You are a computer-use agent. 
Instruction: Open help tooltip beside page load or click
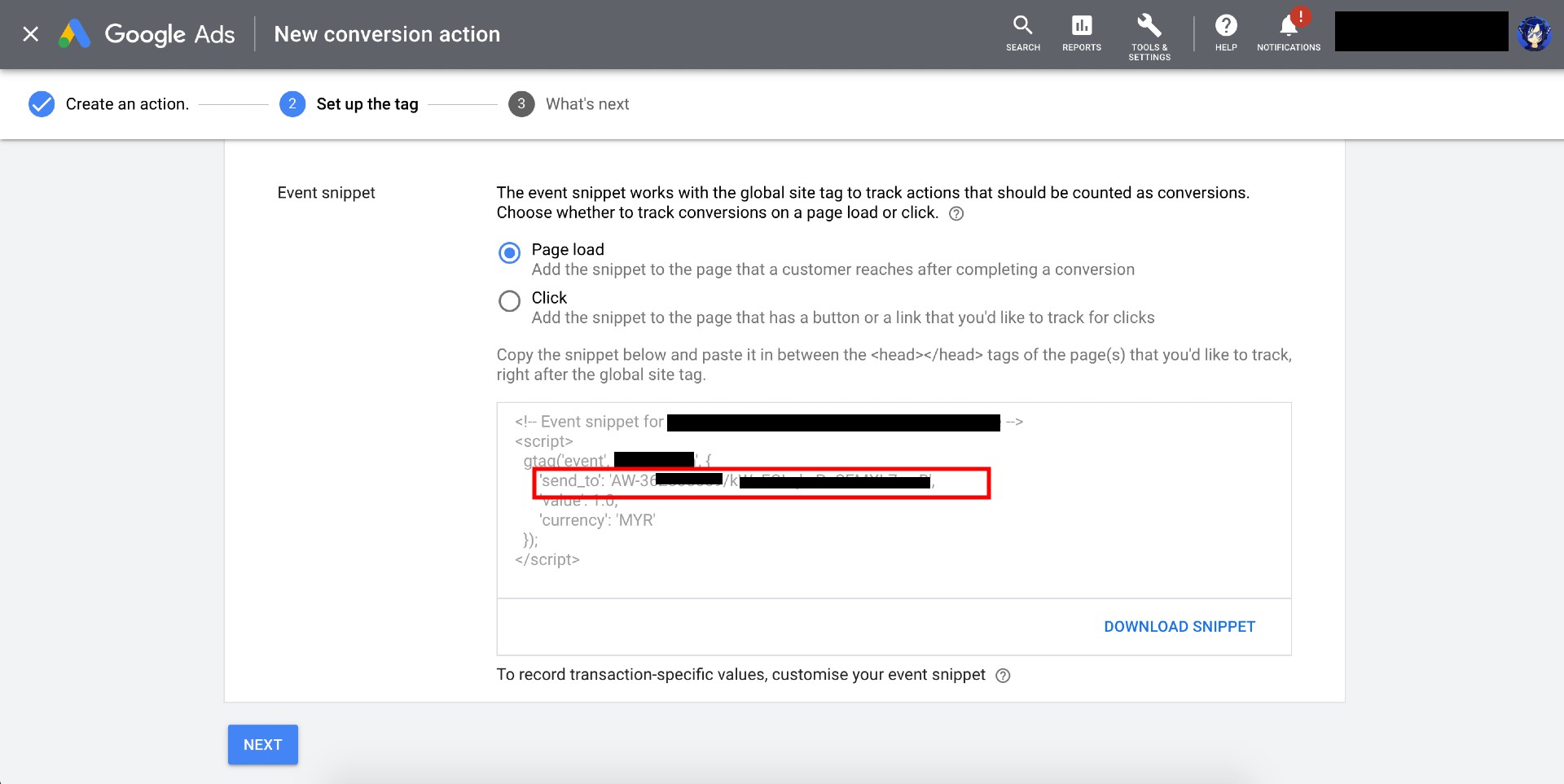[956, 213]
